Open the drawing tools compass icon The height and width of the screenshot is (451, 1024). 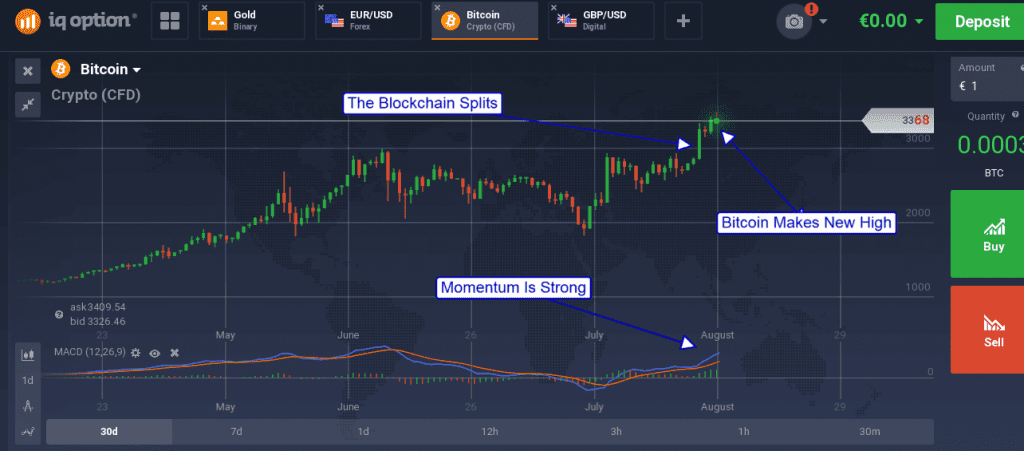point(27,406)
